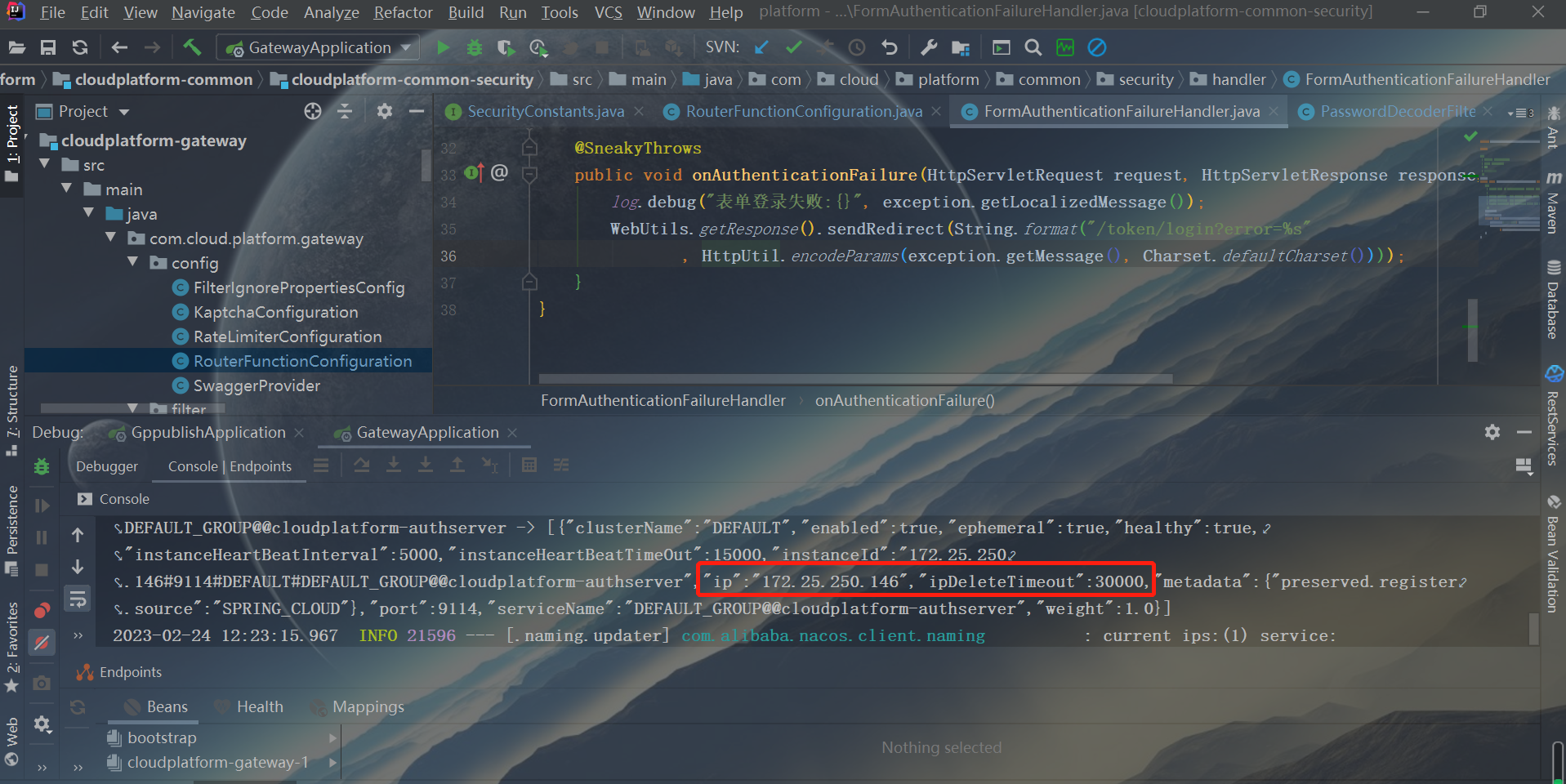Viewport: 1566px width, 784px height.
Task: Select SwaggerProvider in the project tree
Action: [x=257, y=385]
